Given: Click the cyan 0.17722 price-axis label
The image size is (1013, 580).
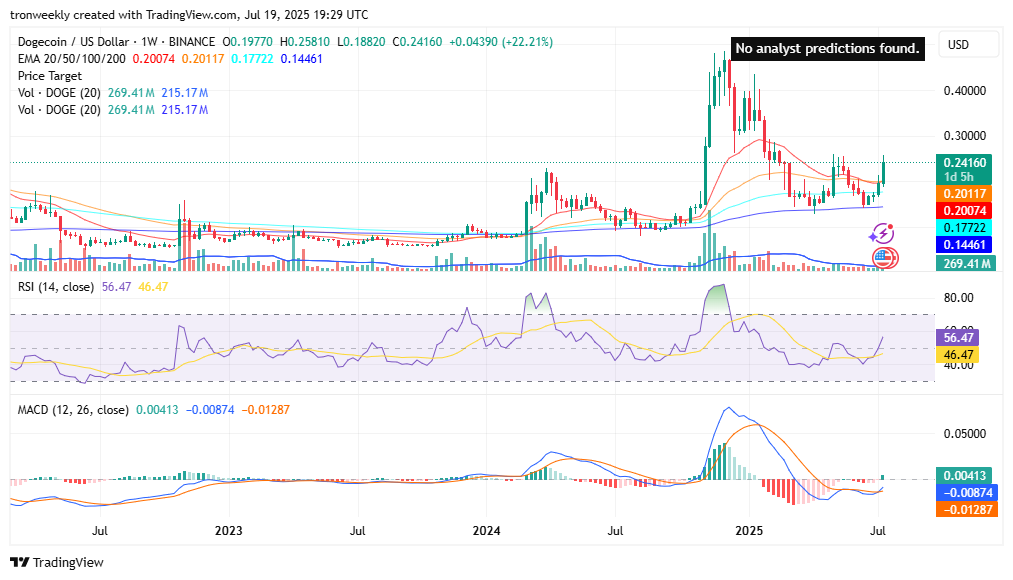Looking at the screenshot, I should 965,227.
